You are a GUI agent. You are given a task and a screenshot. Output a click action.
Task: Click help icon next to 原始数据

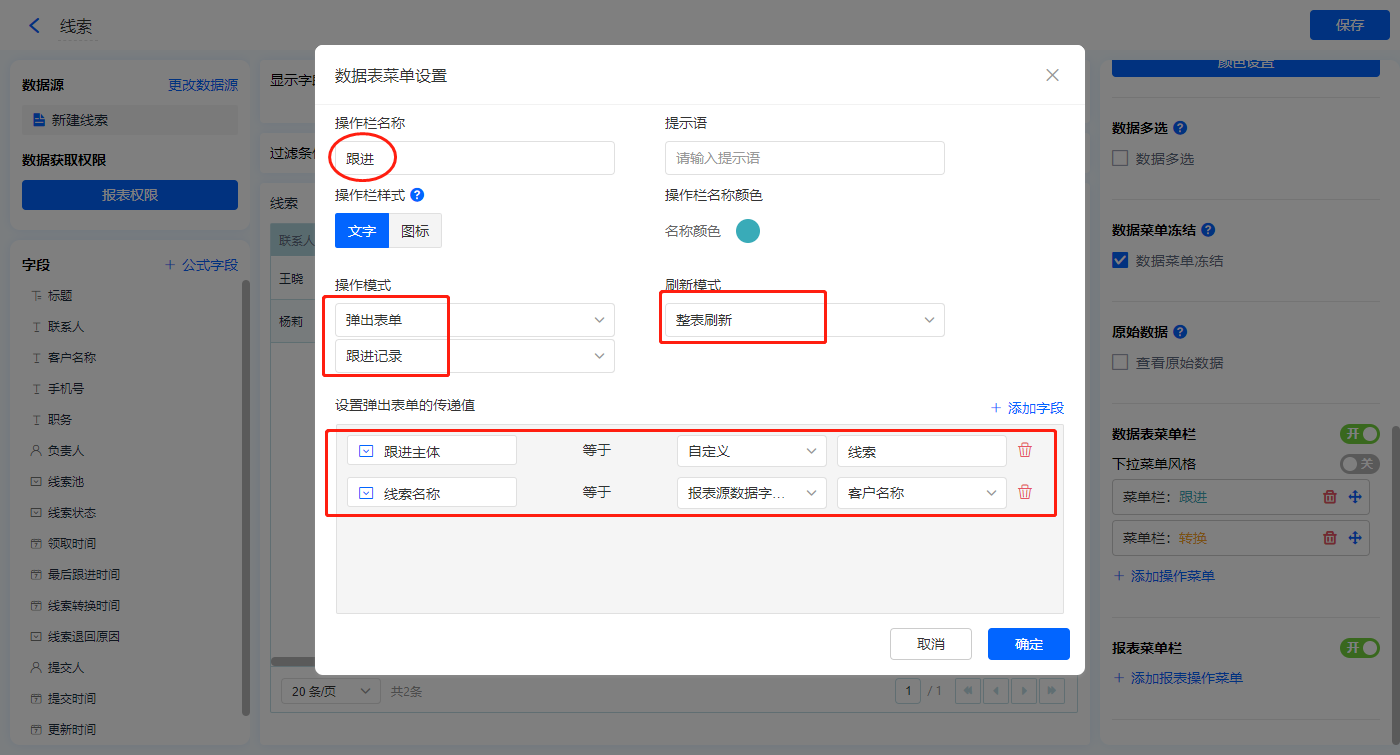pyautogui.click(x=1180, y=332)
